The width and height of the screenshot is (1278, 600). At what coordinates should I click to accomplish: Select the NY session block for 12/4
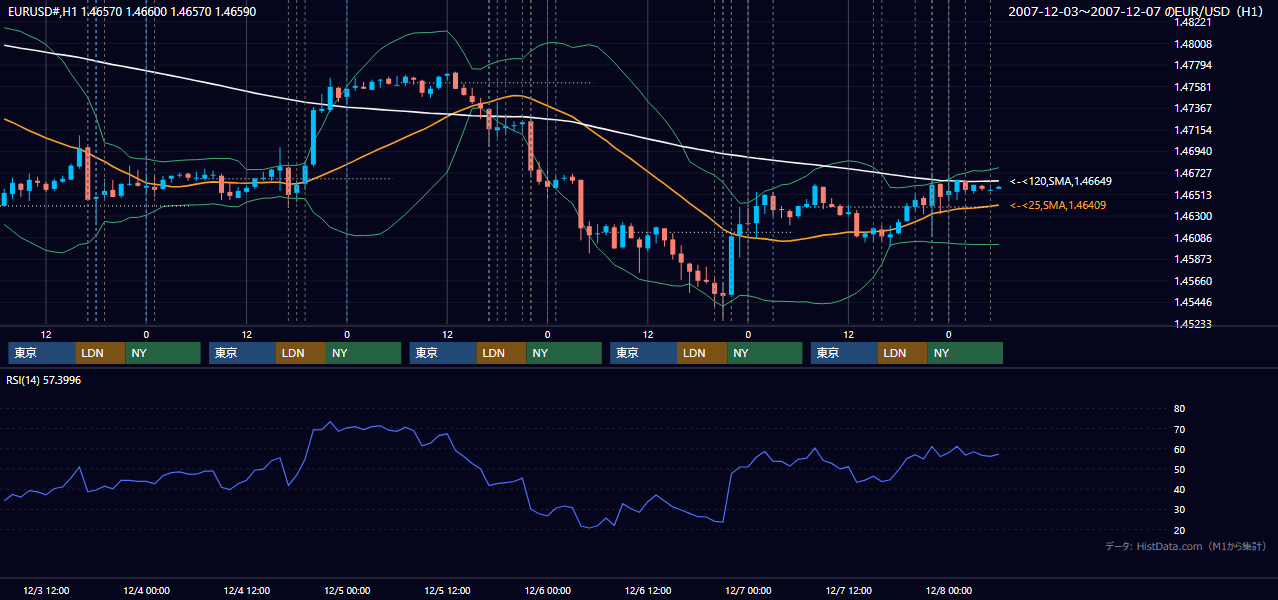364,353
